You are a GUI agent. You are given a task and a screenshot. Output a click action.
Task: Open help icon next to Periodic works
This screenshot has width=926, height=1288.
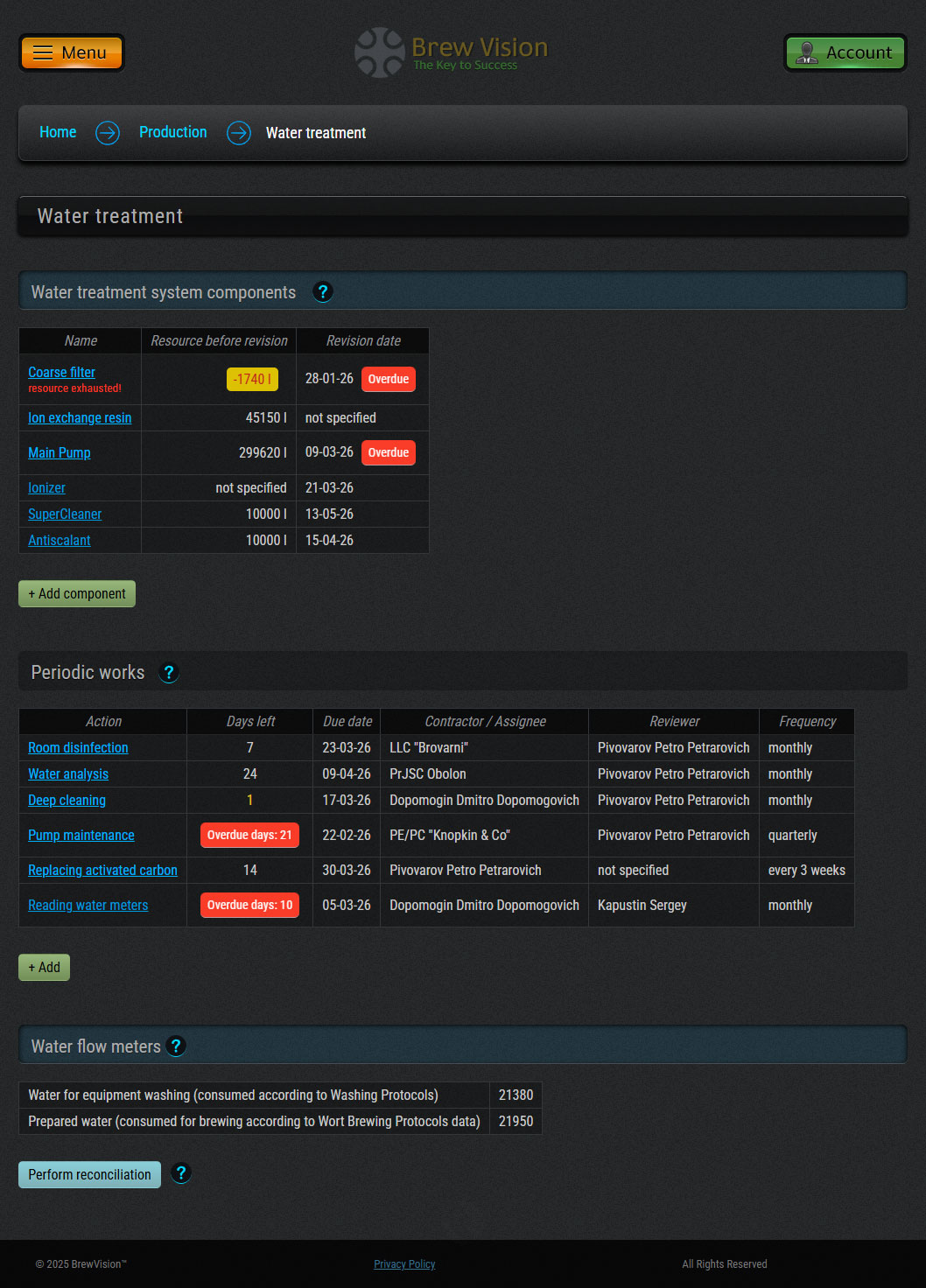tap(169, 673)
